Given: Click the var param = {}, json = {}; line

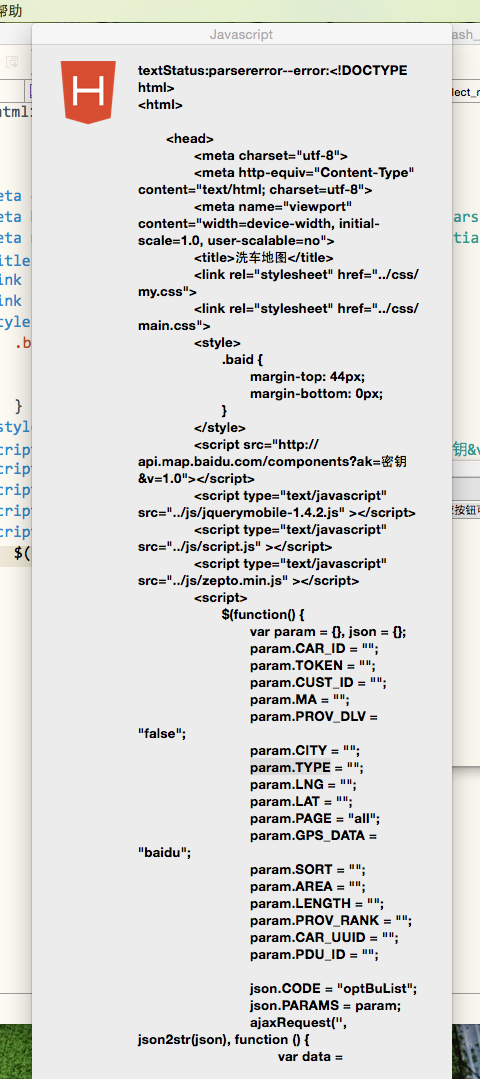Looking at the screenshot, I should point(329,632).
